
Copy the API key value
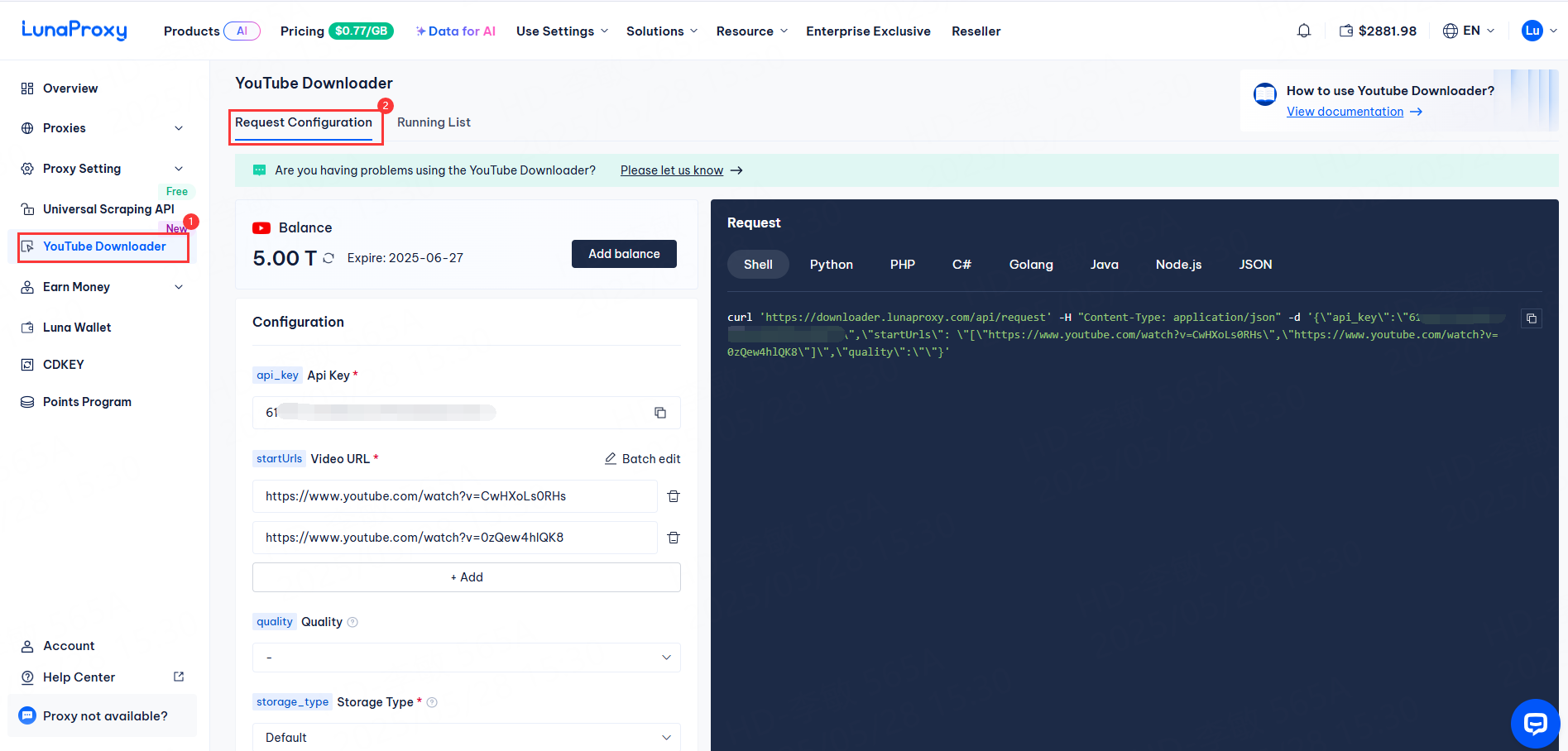[660, 413]
